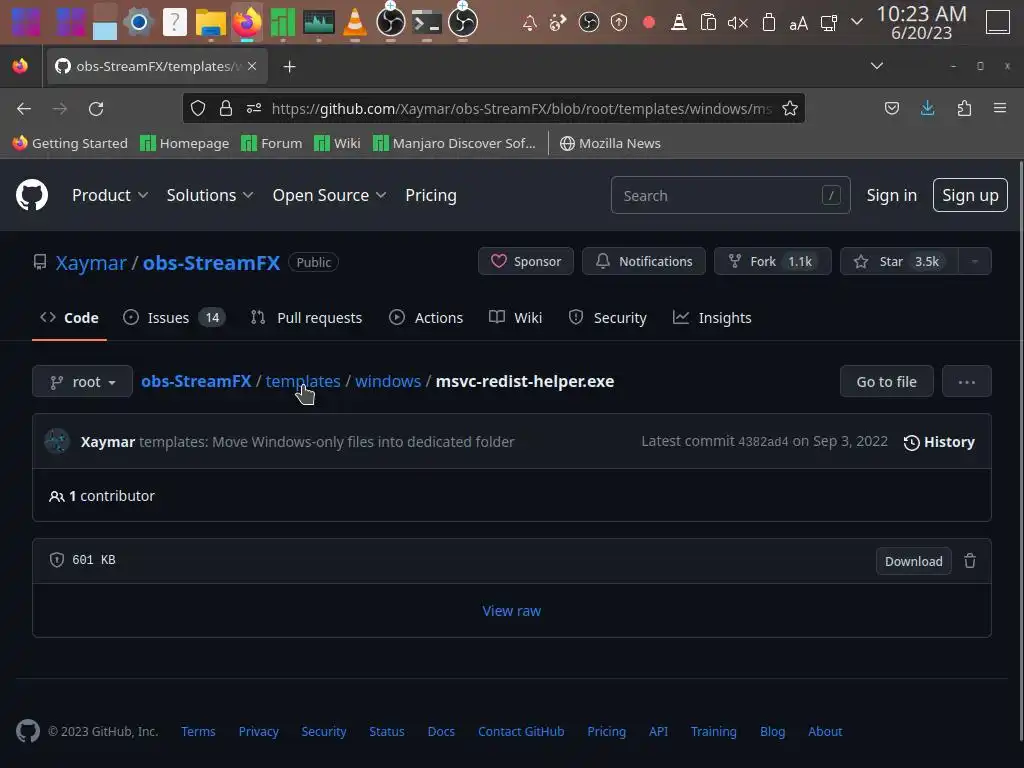Screen dimensions: 1024x768
Task: Open the Pricing link in header
Action: point(431,195)
